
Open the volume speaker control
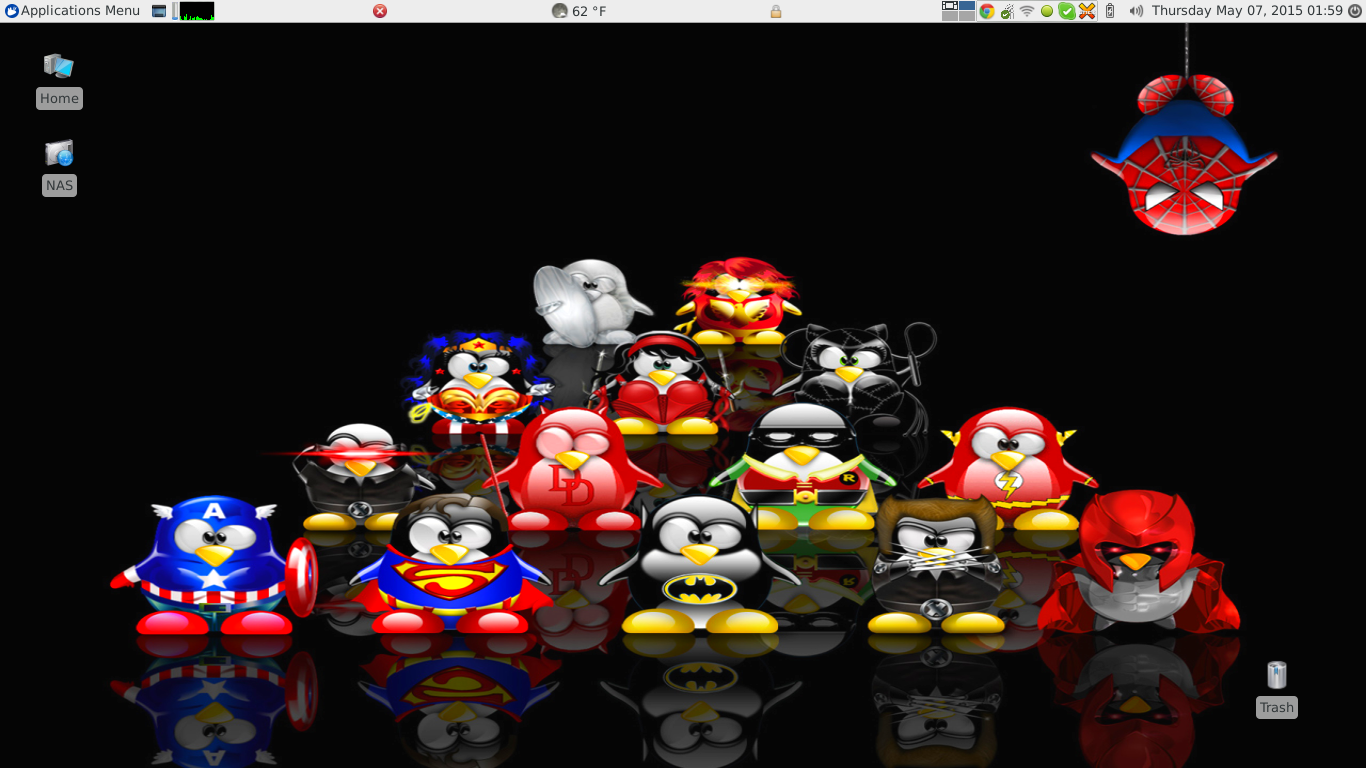[x=1136, y=11]
